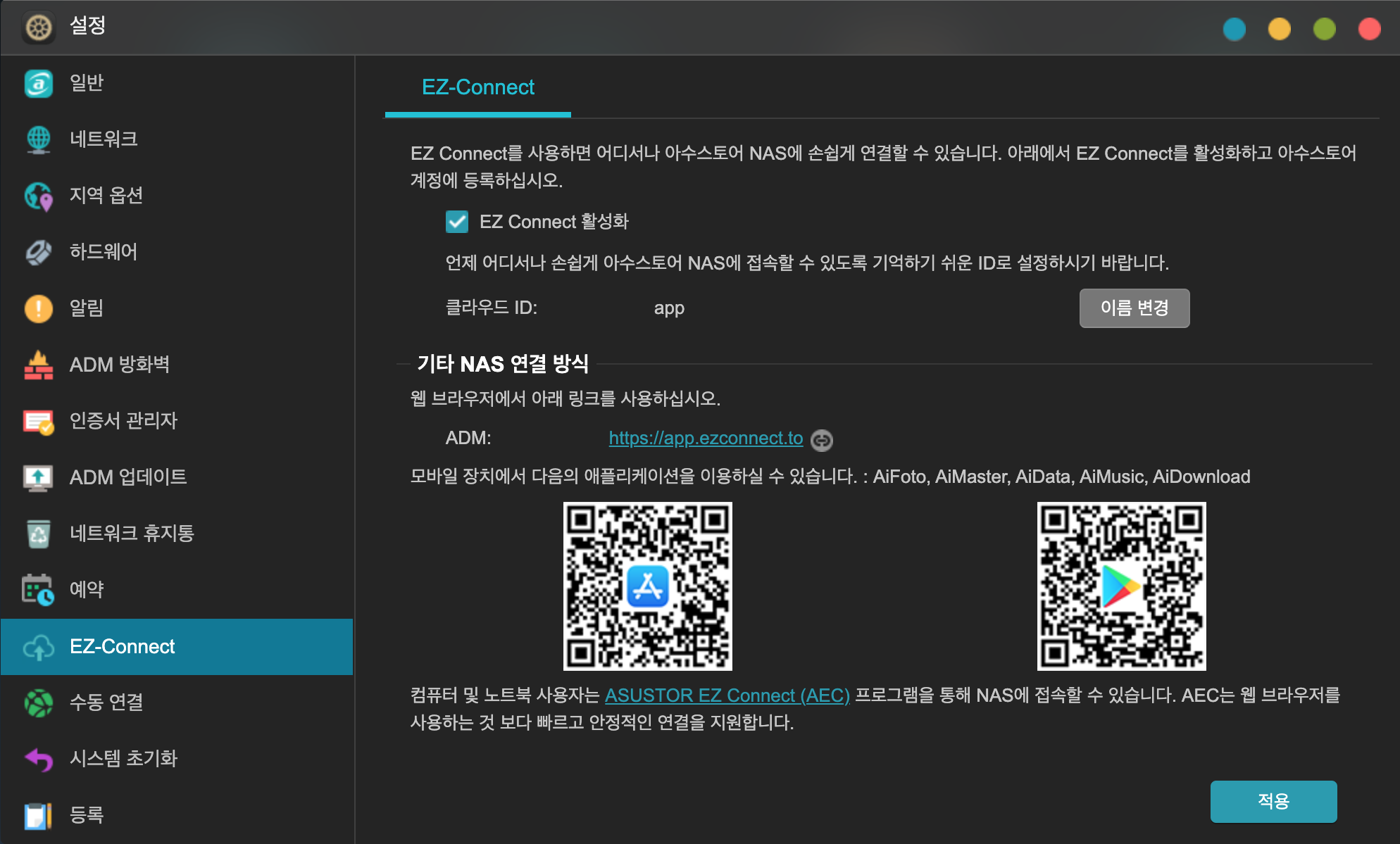This screenshot has height=844, width=1400.
Task: Open 하드웨어 hardware icon
Action: [x=39, y=252]
